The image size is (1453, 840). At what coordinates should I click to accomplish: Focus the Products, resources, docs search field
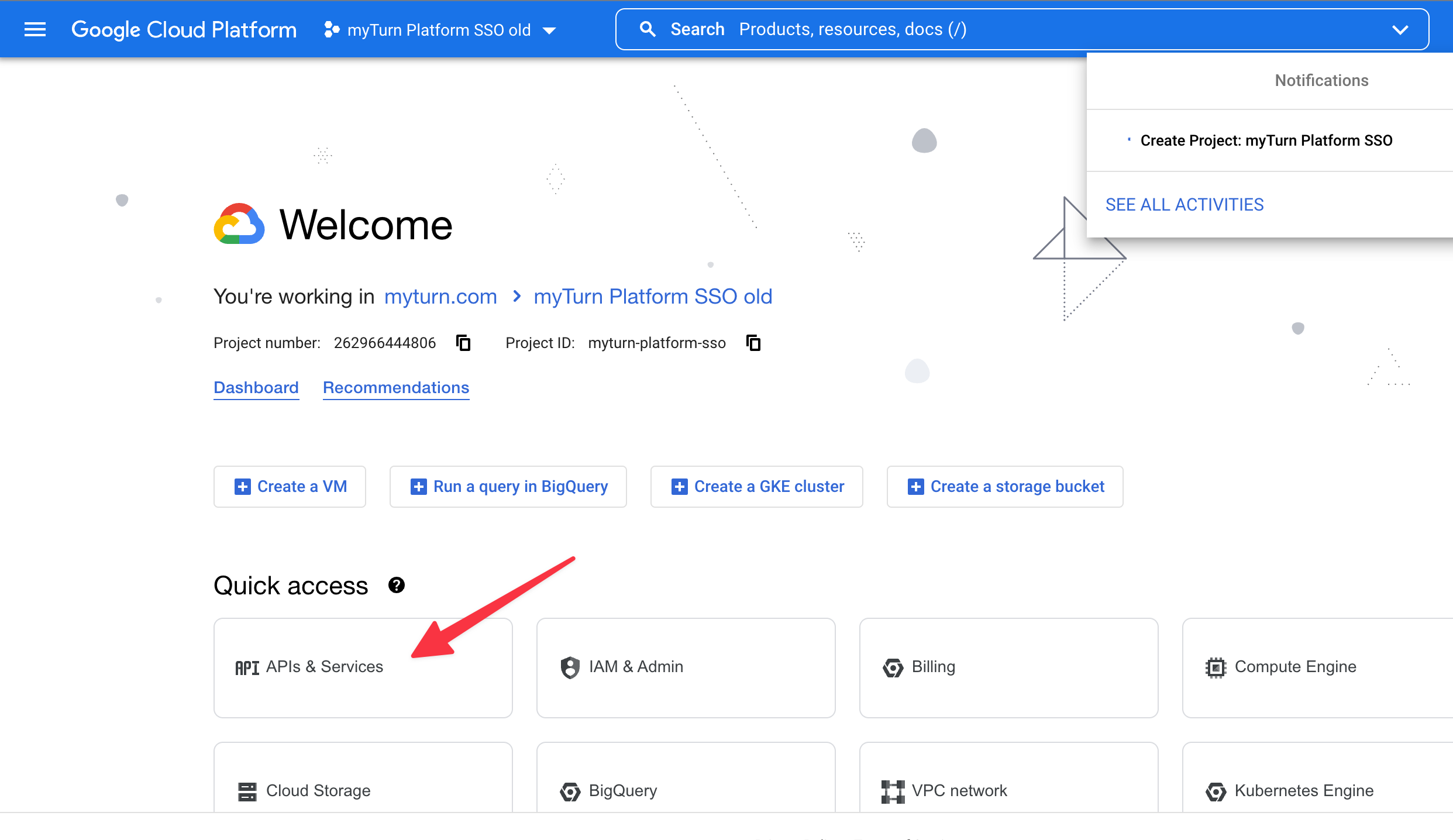click(1022, 29)
